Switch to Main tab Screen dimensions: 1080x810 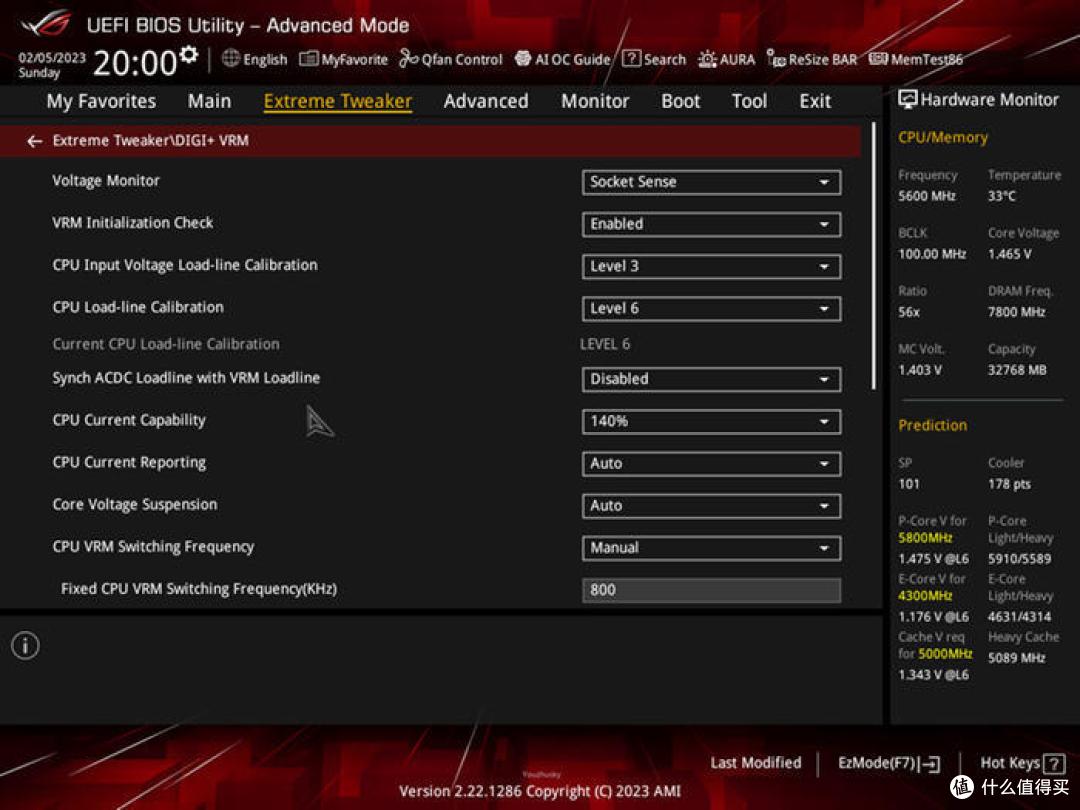point(209,101)
